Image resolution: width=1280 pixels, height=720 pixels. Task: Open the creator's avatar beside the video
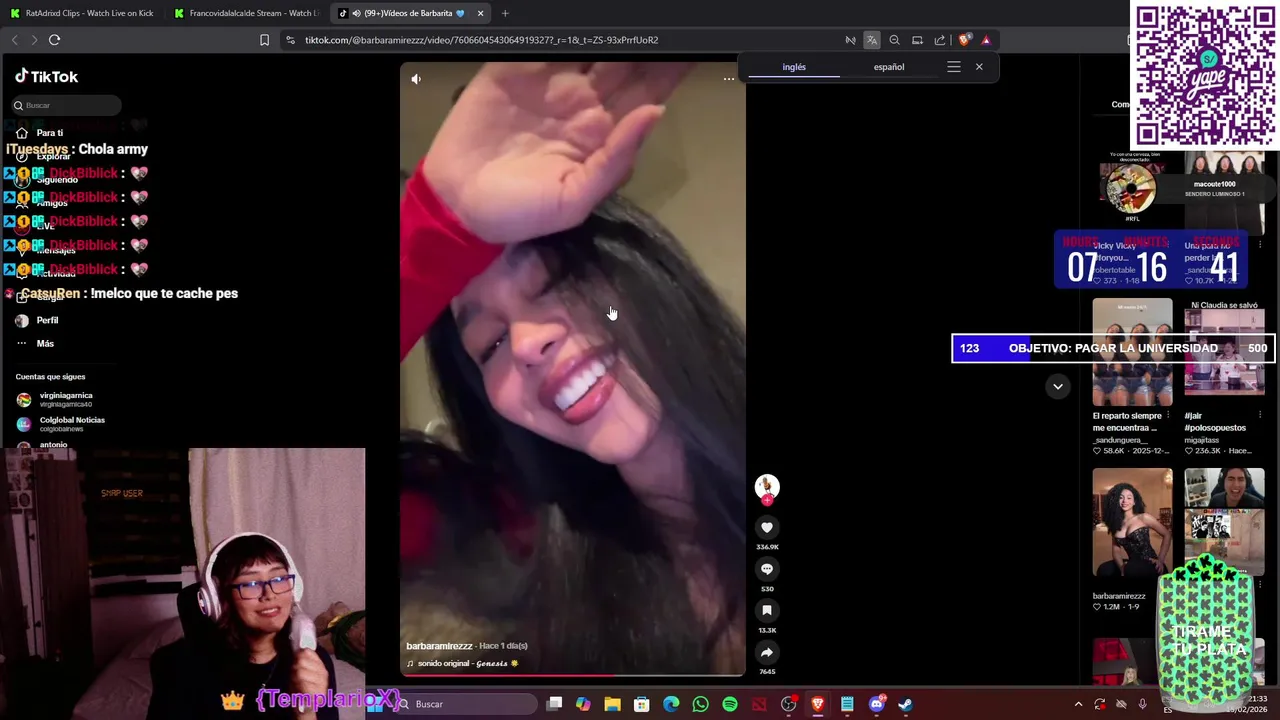[x=767, y=487]
